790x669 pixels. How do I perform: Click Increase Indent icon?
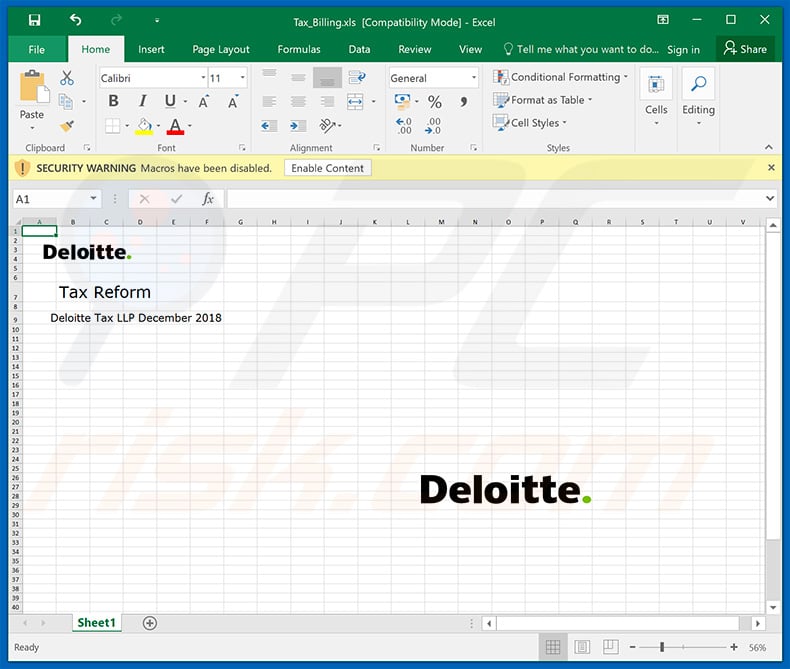point(298,125)
